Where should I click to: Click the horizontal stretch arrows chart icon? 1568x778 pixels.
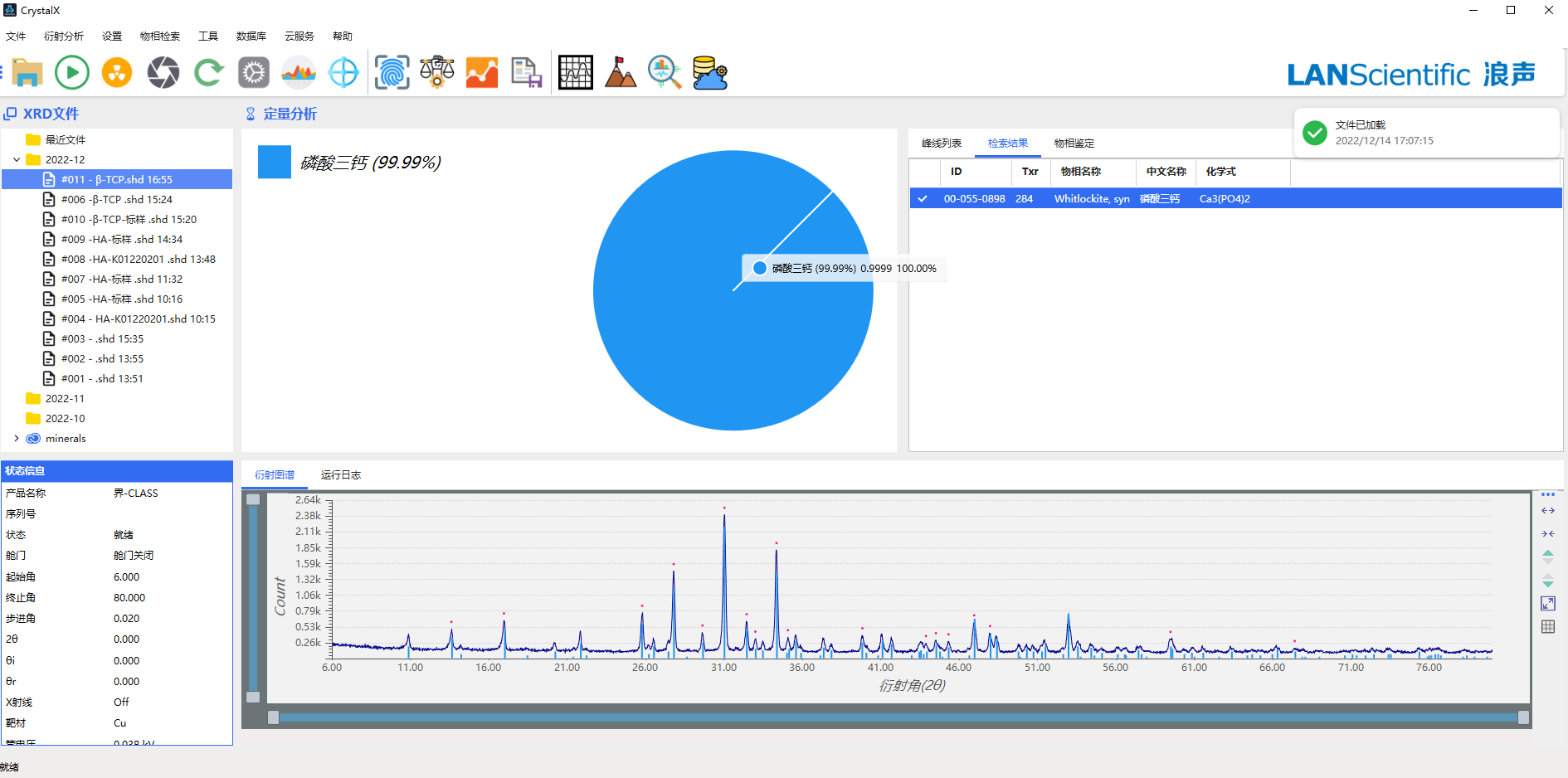[x=1548, y=511]
